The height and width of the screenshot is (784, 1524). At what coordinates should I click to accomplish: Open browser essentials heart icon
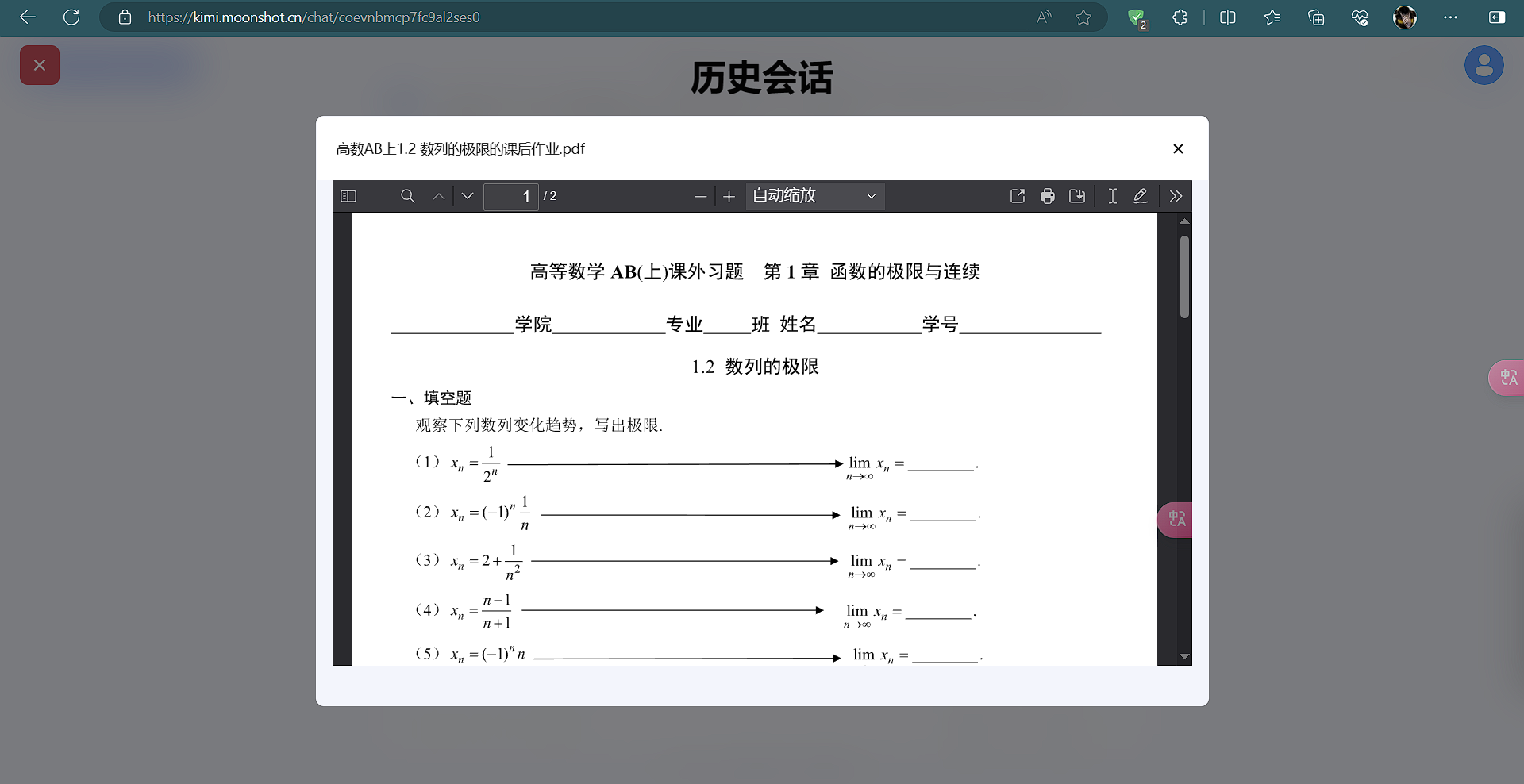click(1360, 17)
